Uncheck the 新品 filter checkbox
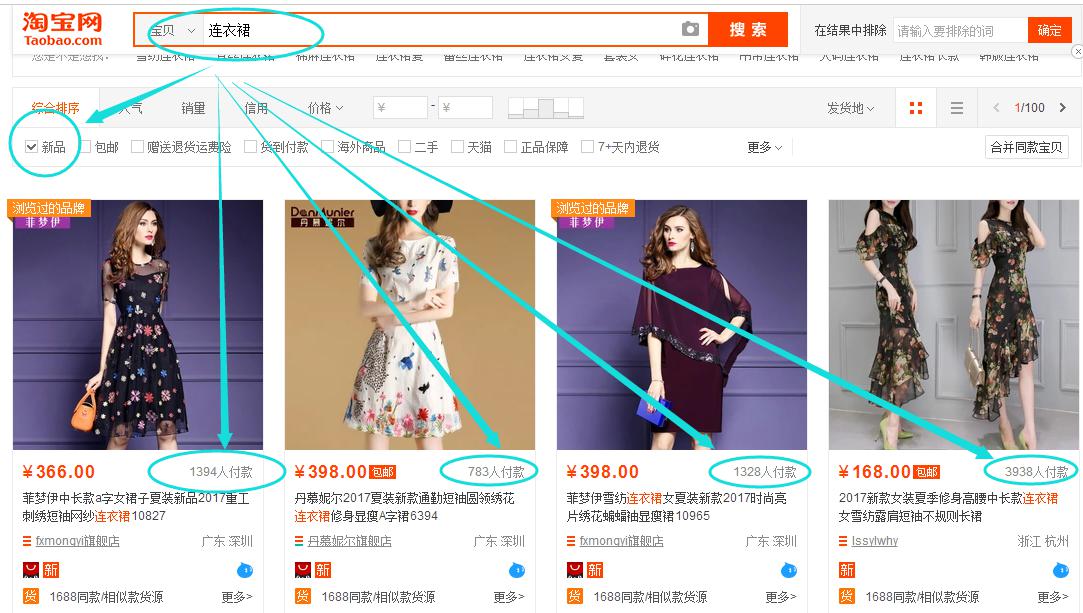 pos(32,147)
